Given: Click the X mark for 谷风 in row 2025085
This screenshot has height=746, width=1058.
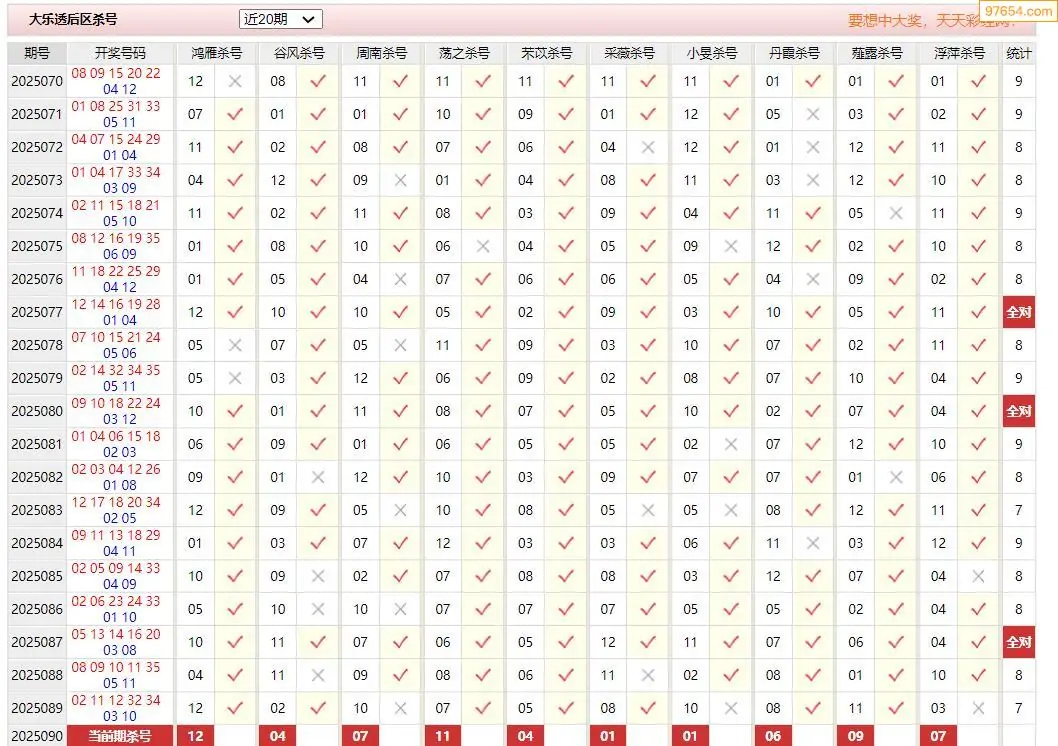Looking at the screenshot, I should [x=318, y=577].
